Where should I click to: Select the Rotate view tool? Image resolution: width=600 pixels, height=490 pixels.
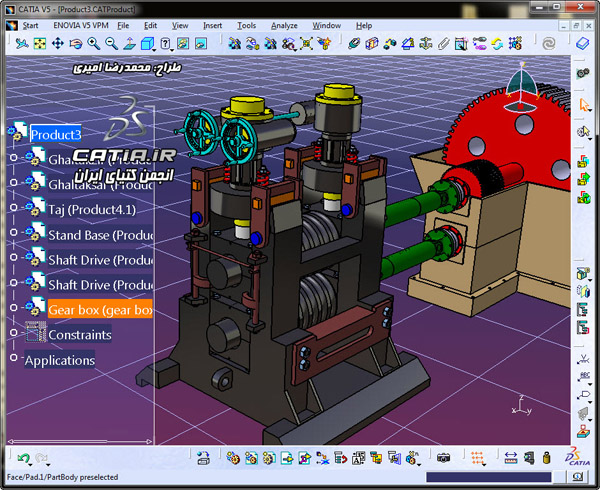[x=76, y=44]
